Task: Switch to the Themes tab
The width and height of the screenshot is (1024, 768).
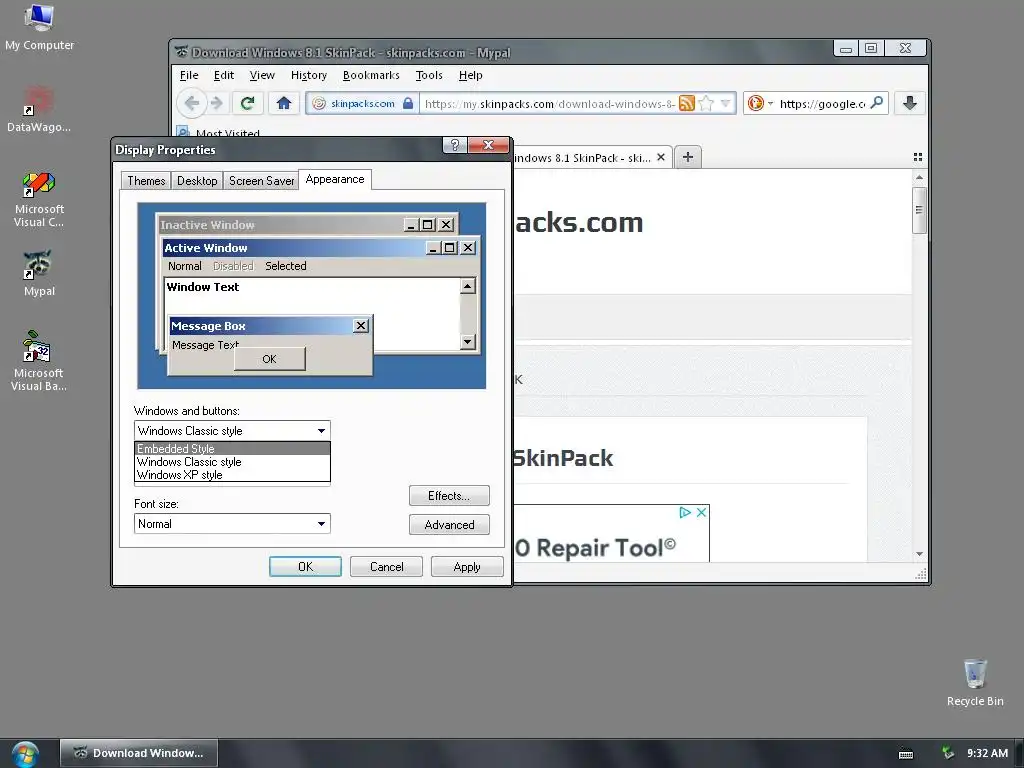Action: pyautogui.click(x=146, y=181)
